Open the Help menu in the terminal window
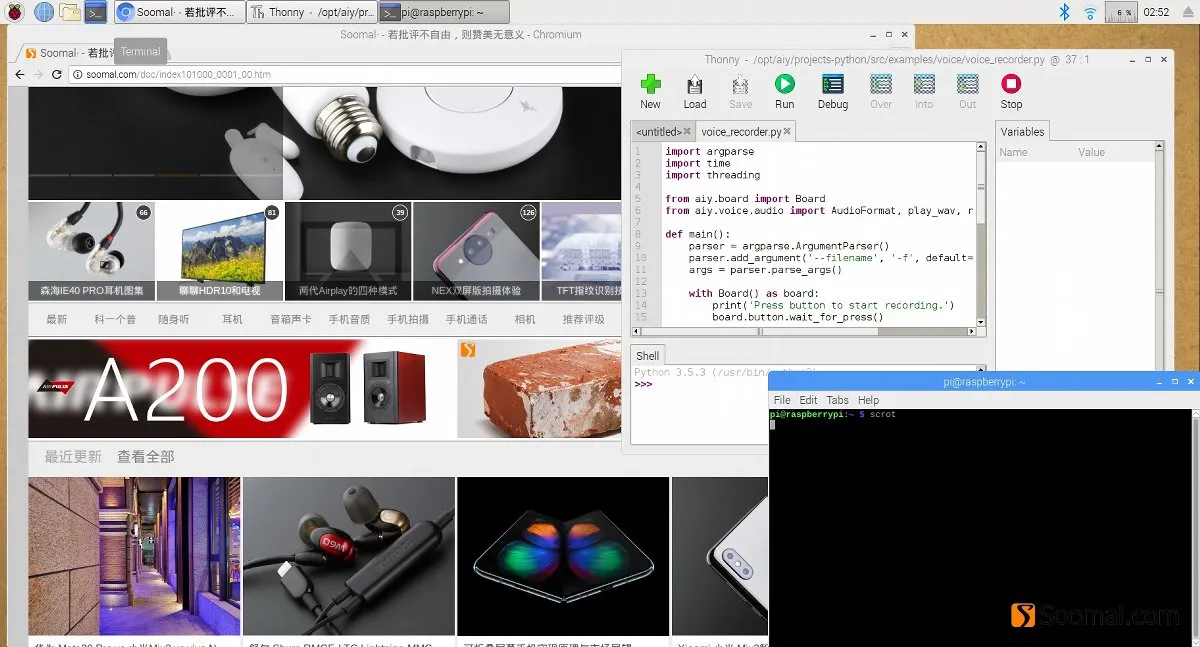 [869, 400]
